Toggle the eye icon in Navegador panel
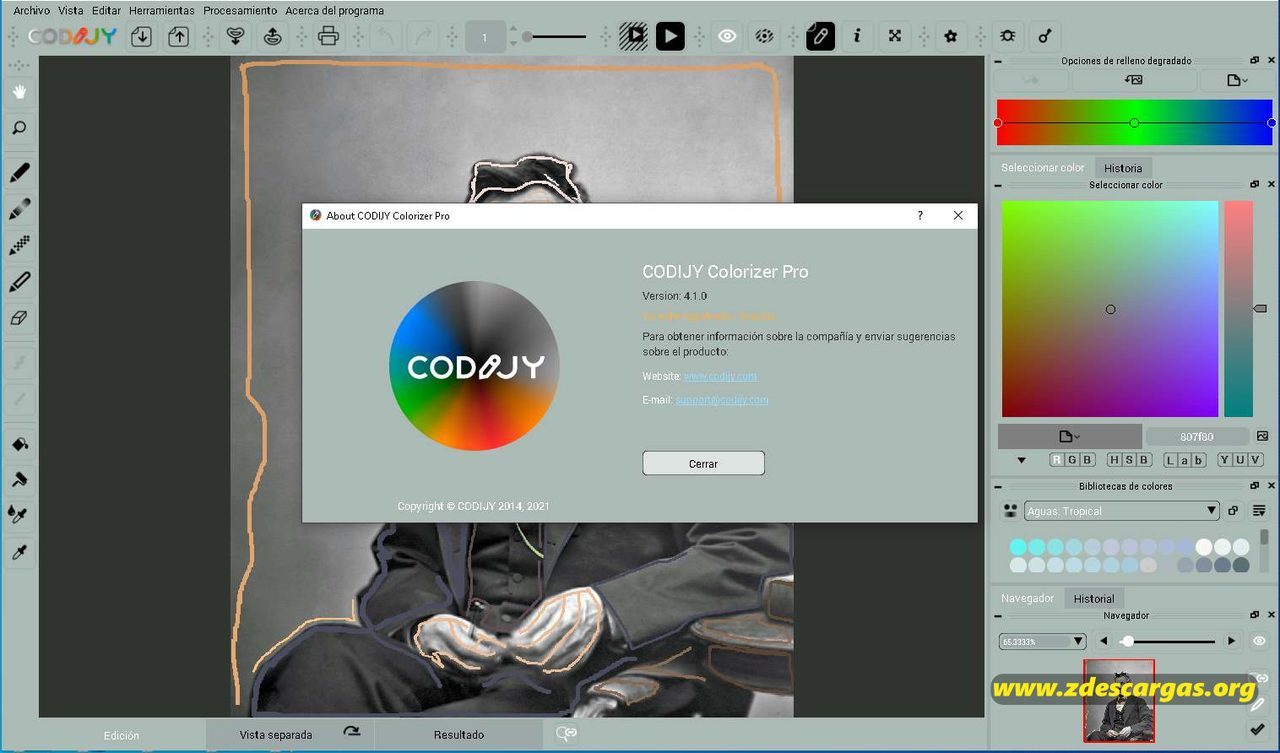 [x=1259, y=641]
